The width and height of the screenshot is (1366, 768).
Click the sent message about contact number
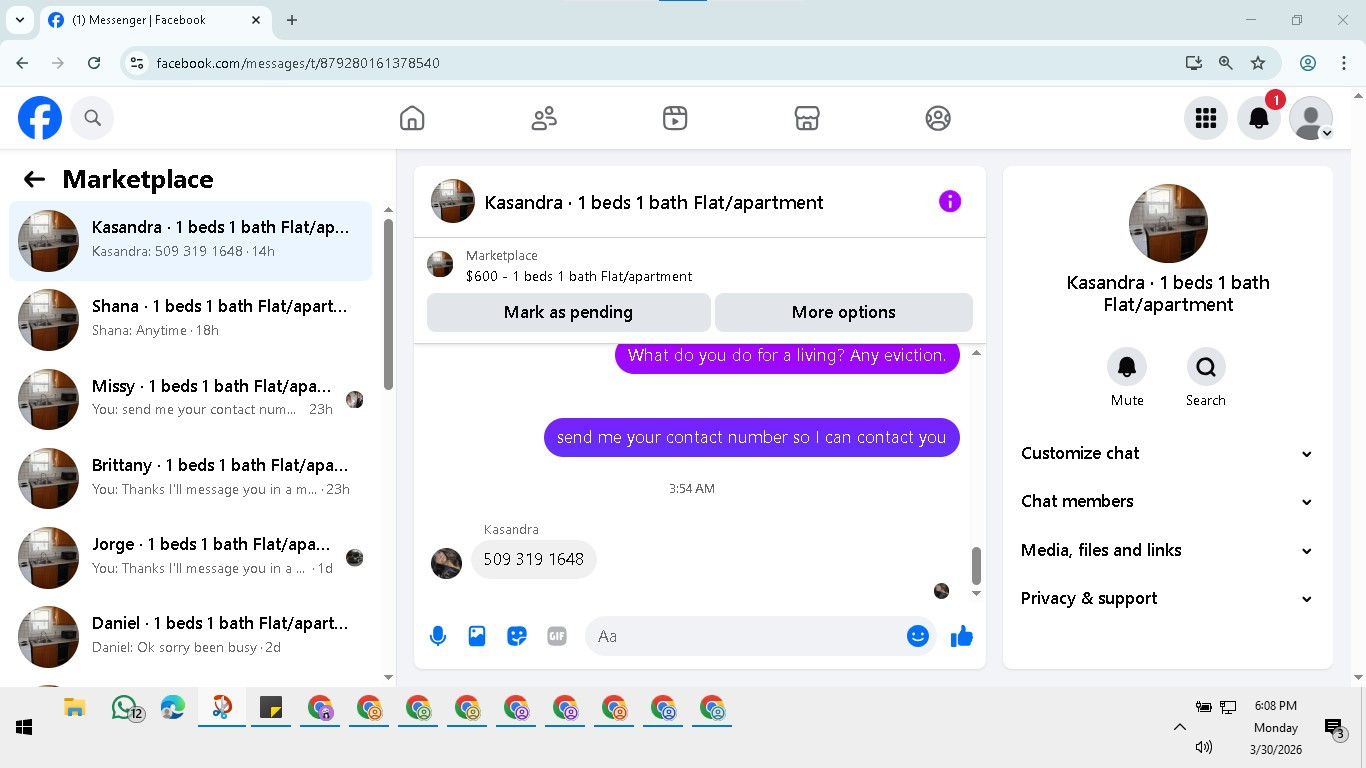click(751, 437)
